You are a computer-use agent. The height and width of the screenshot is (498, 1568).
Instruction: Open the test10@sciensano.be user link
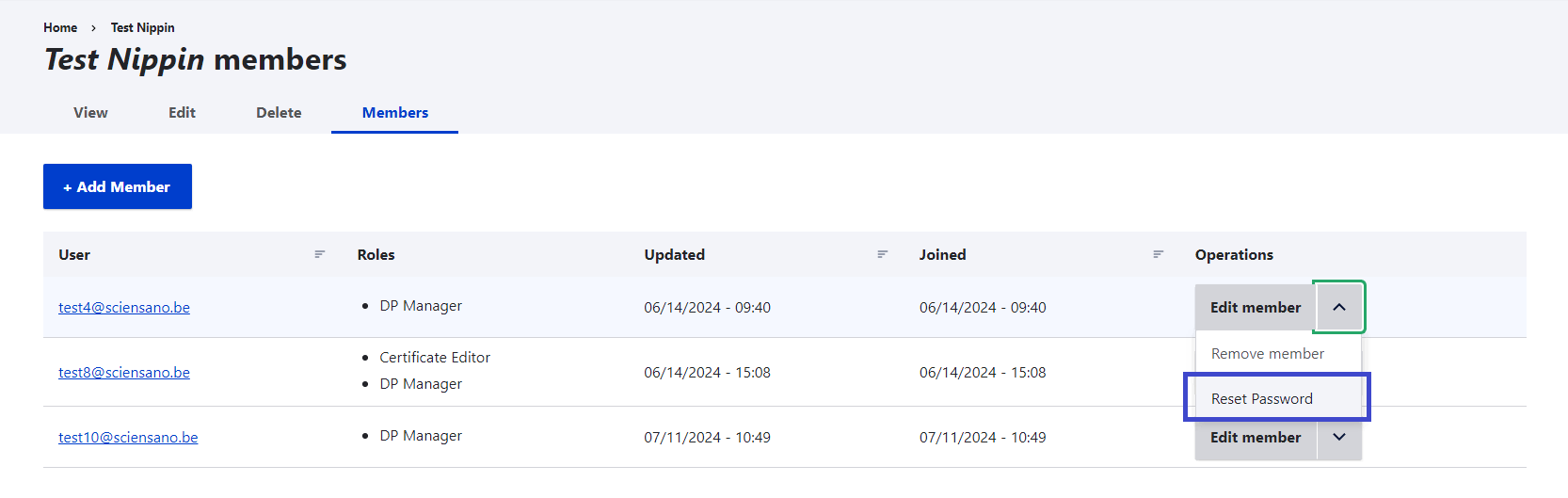(x=128, y=438)
